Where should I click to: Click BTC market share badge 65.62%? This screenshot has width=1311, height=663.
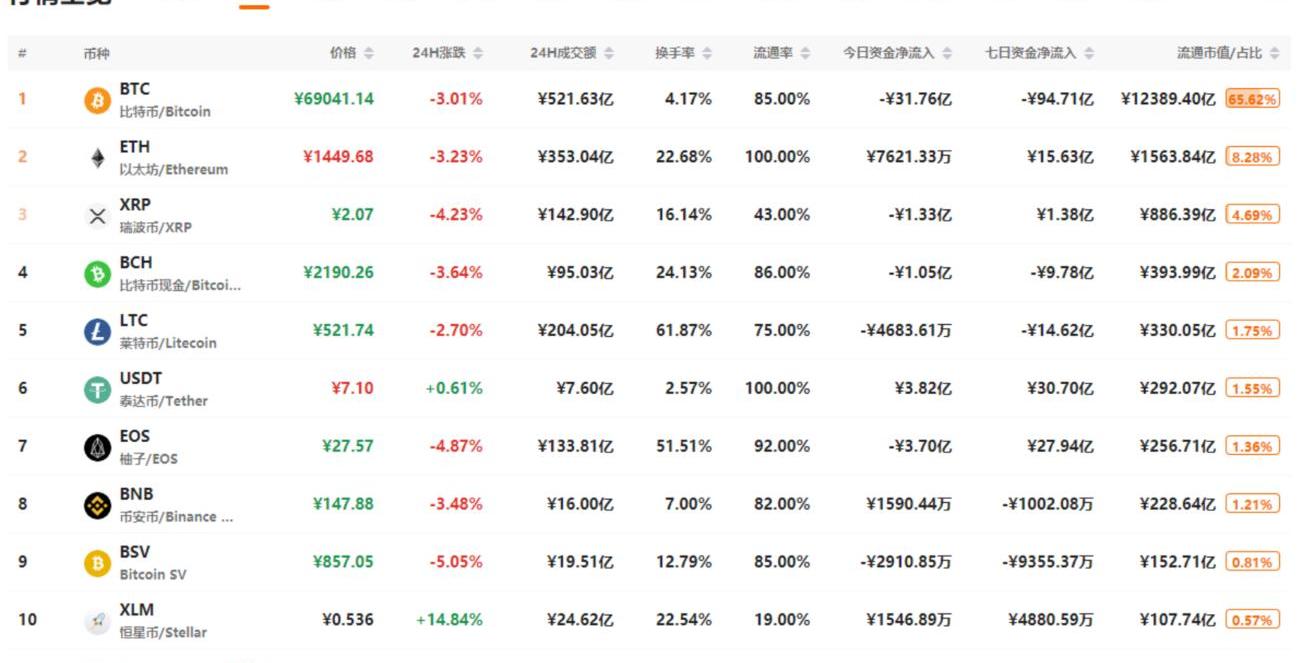click(1252, 100)
